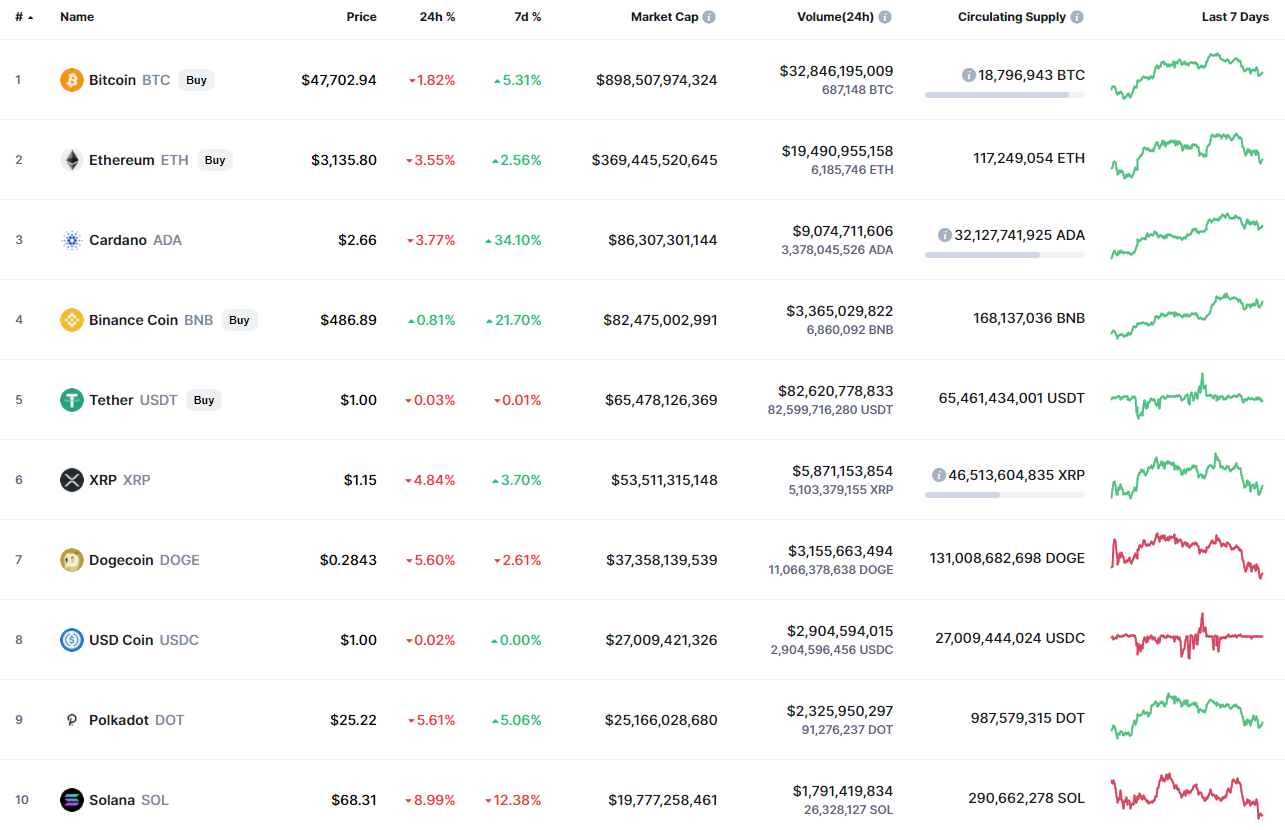Click the Buy button next to Ethereum

[215, 160]
